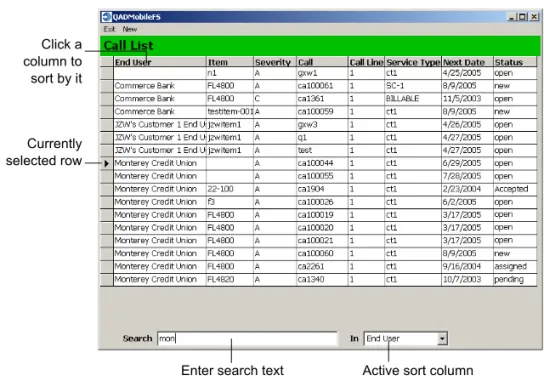Click severity cell C
The width and height of the screenshot is (544, 381).
[x=275, y=99]
